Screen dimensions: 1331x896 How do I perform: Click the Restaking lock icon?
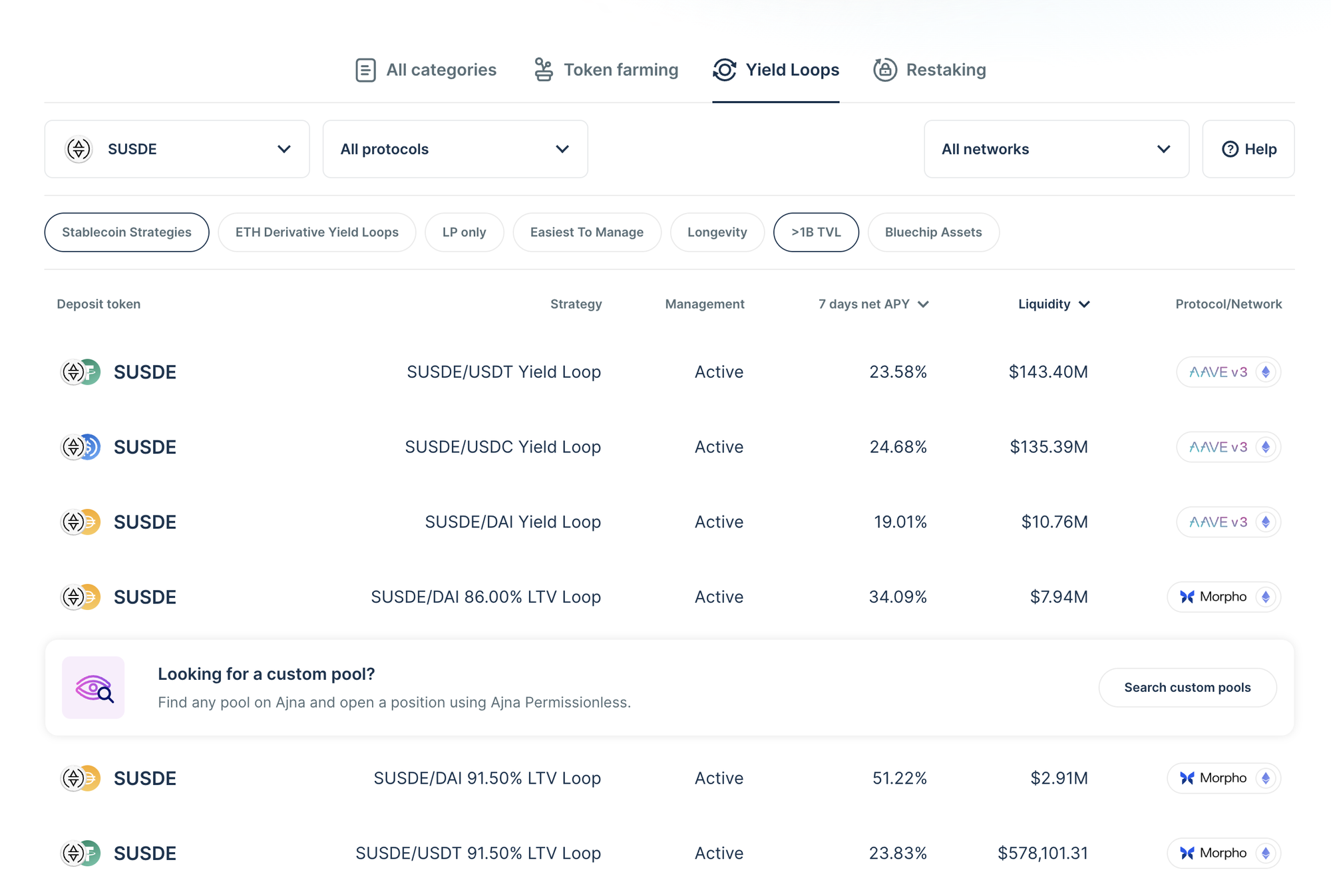coord(884,70)
